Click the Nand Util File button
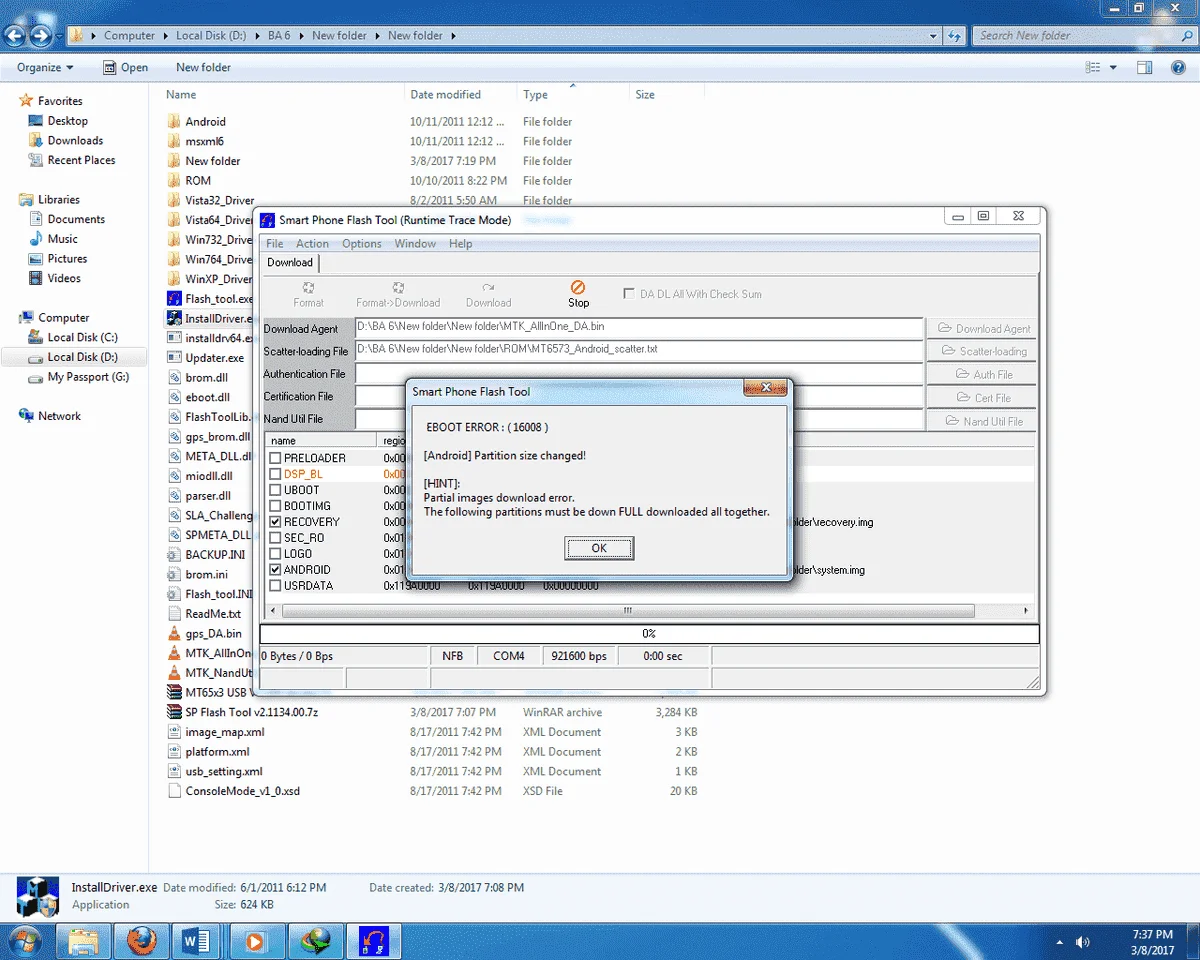The width and height of the screenshot is (1200, 960). click(x=981, y=421)
